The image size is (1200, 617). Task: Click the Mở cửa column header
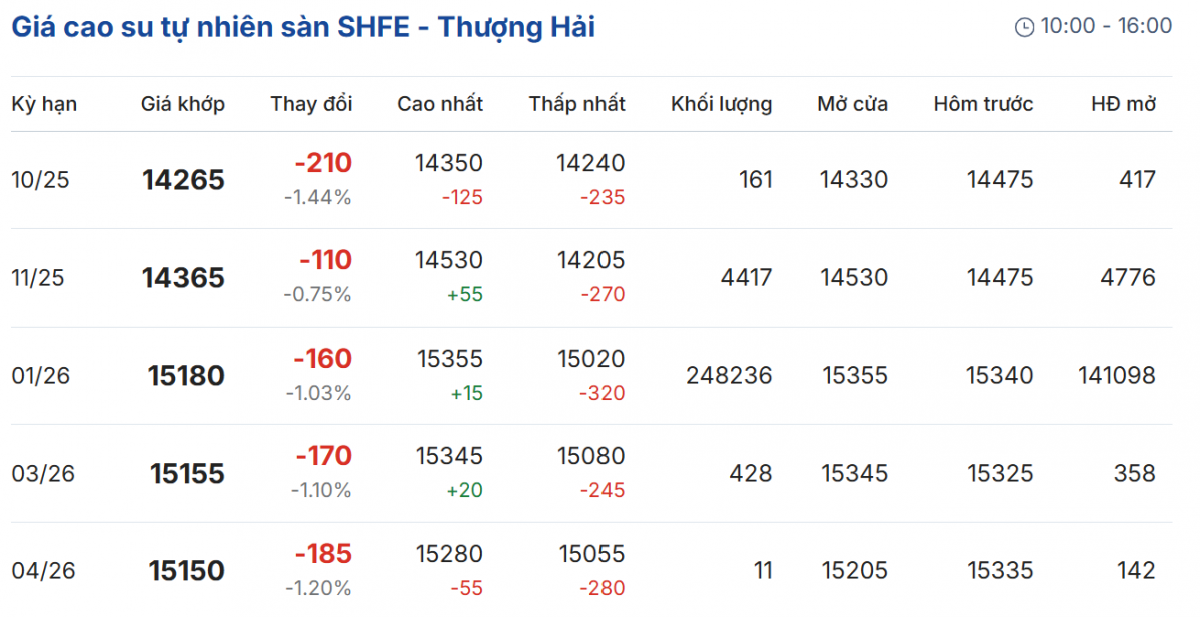click(852, 104)
